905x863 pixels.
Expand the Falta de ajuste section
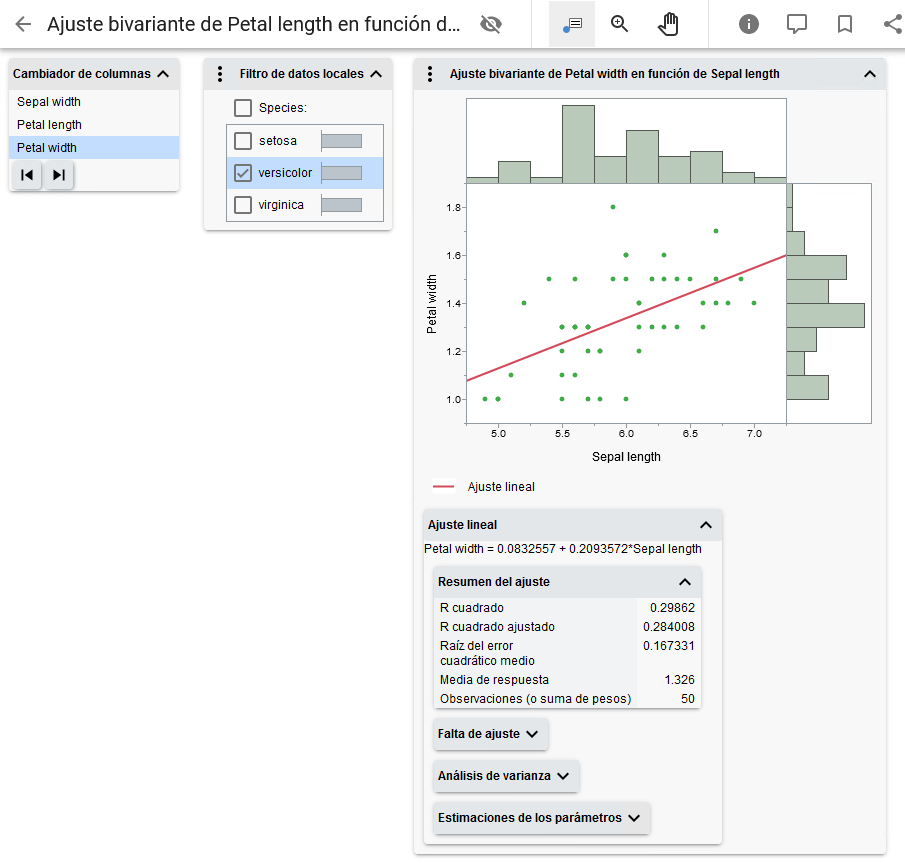coord(491,734)
